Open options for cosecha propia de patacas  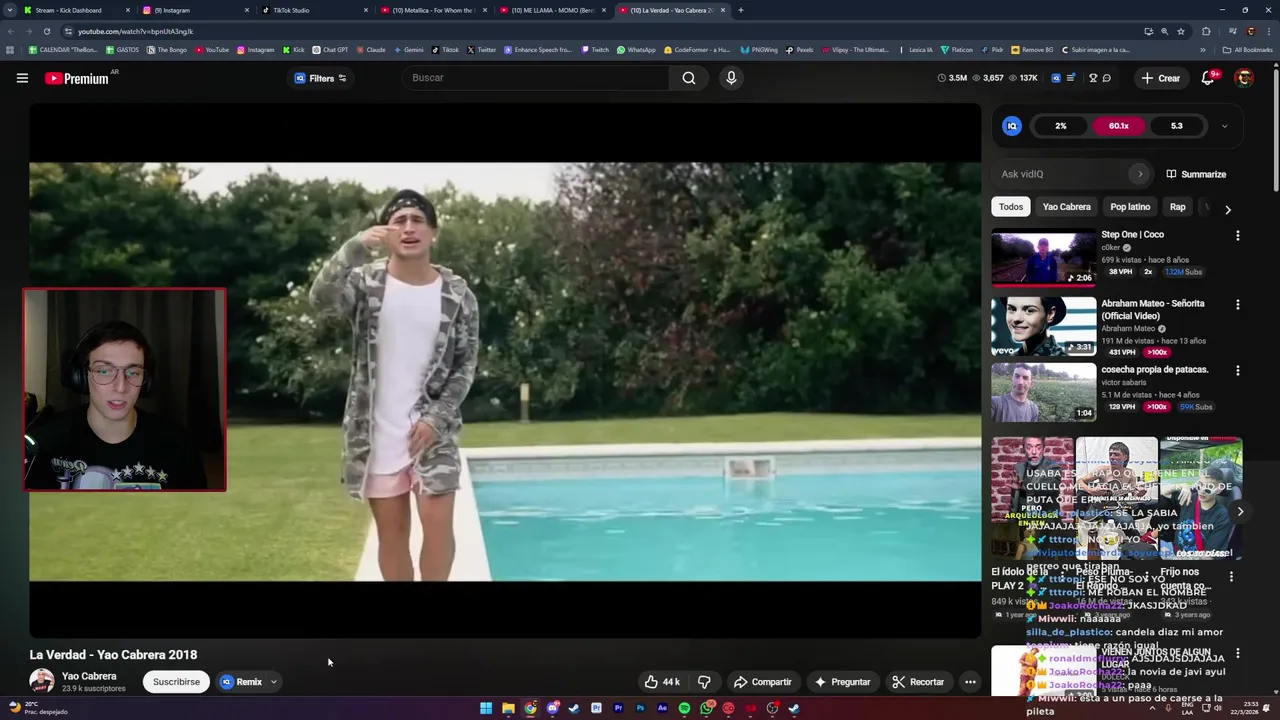point(1238,371)
